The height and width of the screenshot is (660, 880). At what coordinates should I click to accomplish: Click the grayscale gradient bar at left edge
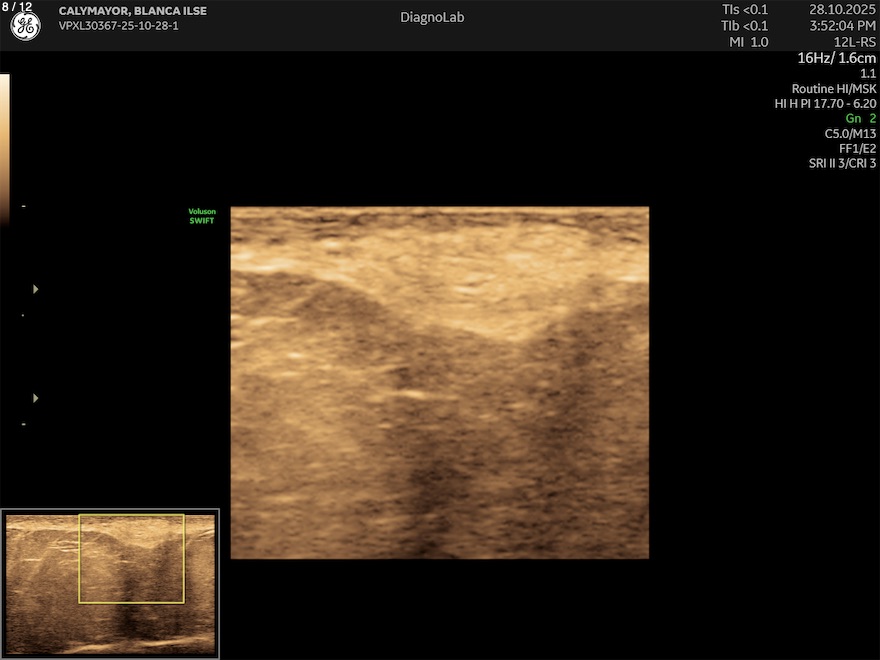(x=4, y=140)
